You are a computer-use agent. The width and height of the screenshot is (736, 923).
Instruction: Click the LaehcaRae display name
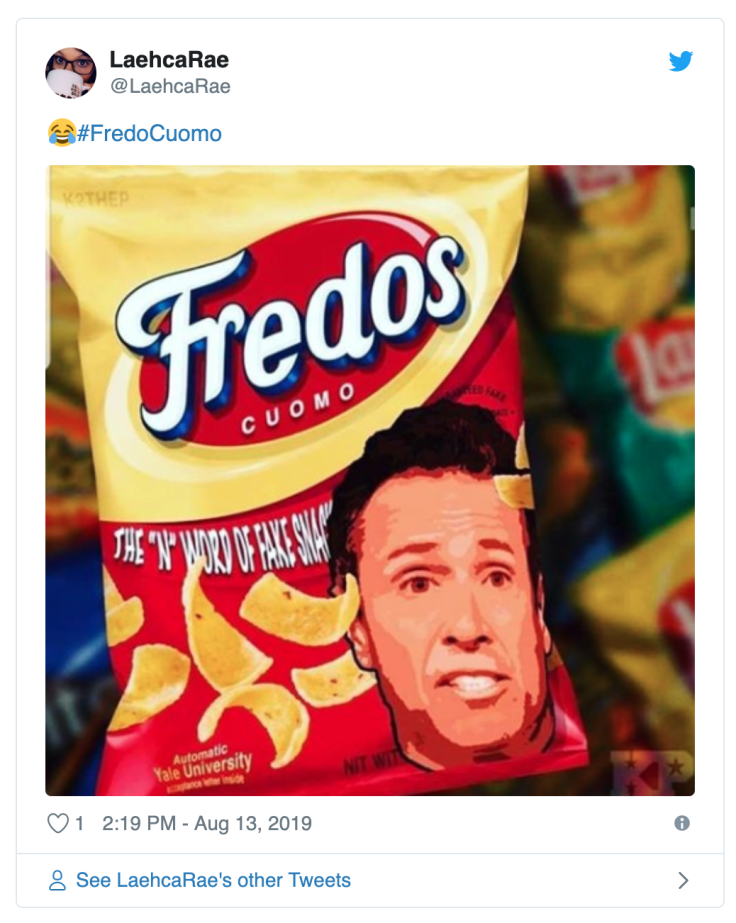169,59
